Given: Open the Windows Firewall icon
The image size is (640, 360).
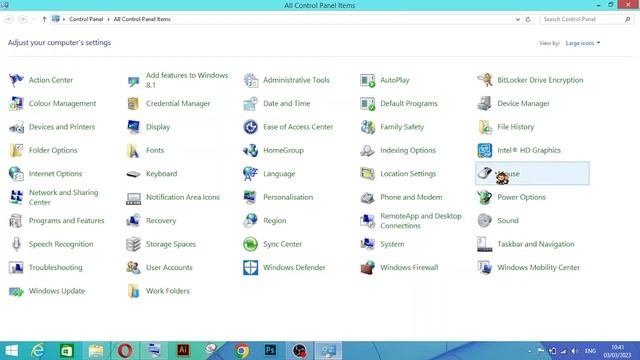Looking at the screenshot, I should coord(367,268).
